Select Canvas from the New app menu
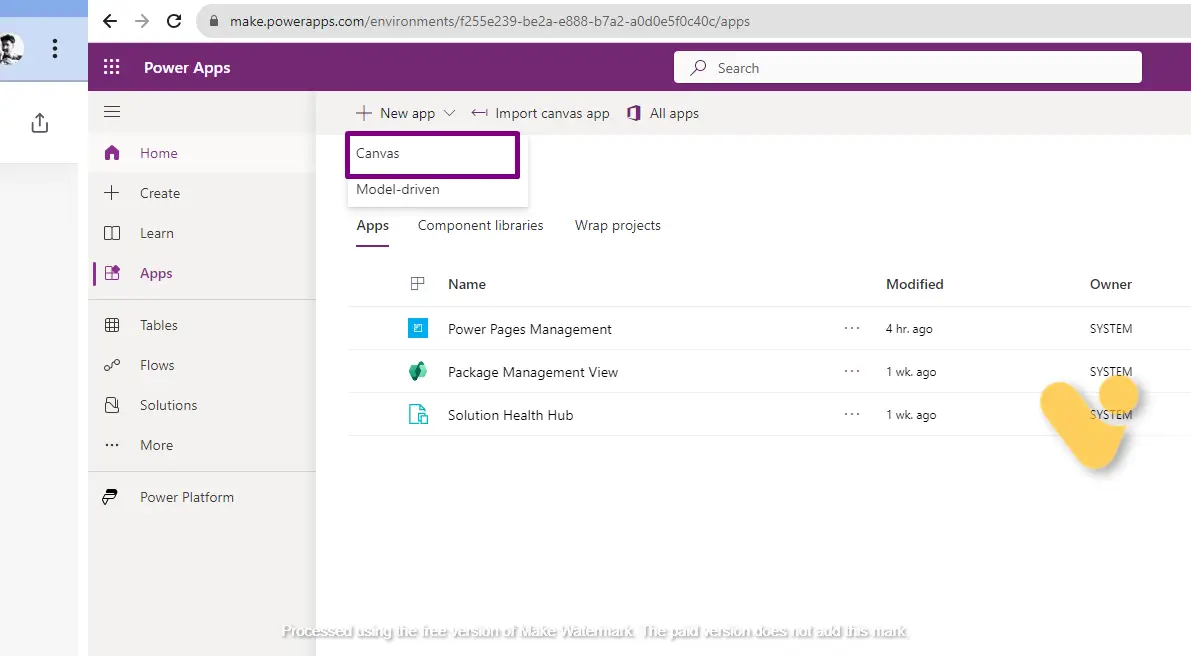 (x=433, y=155)
